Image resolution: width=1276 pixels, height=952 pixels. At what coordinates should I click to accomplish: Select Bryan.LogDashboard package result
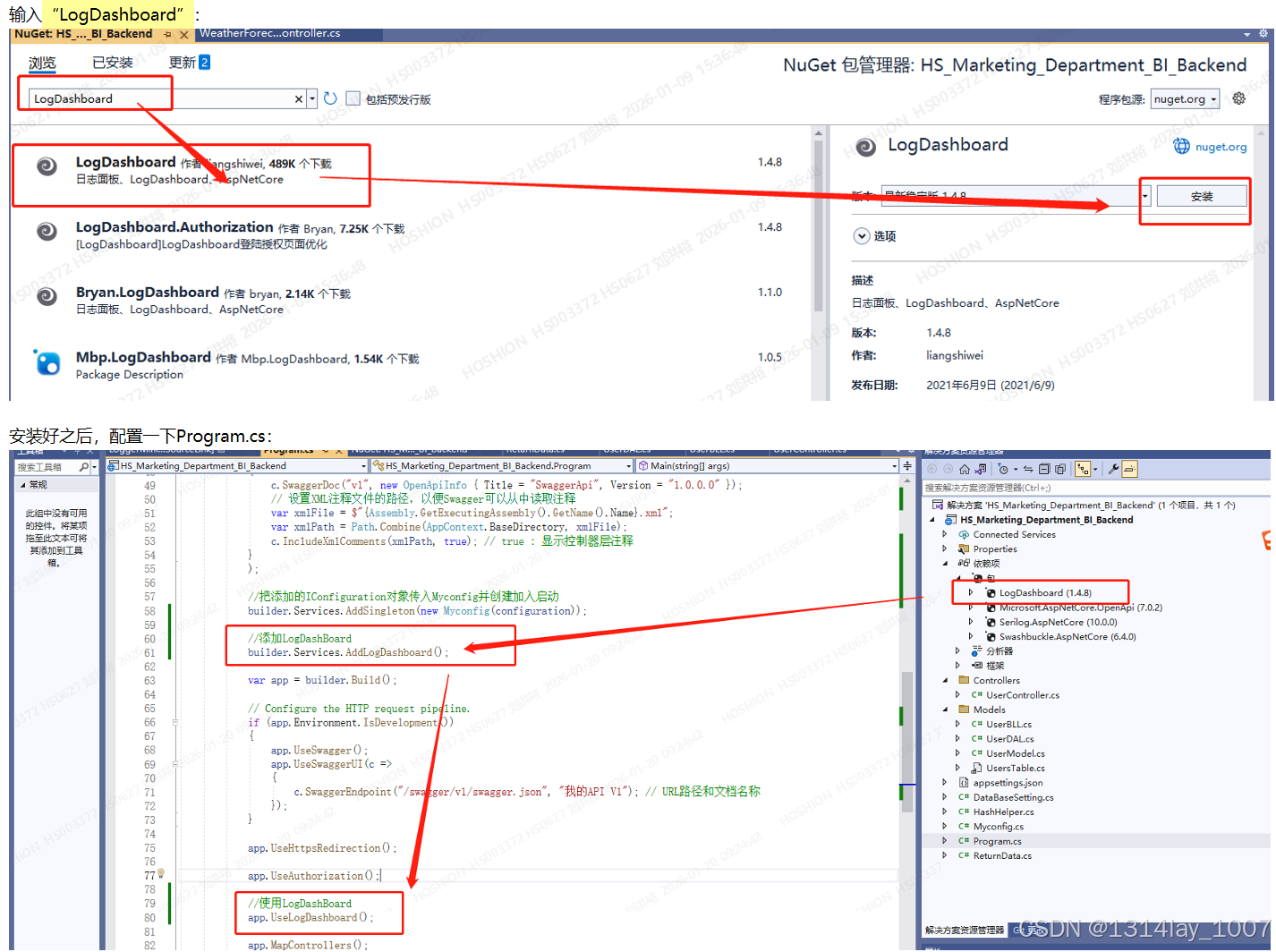412,300
